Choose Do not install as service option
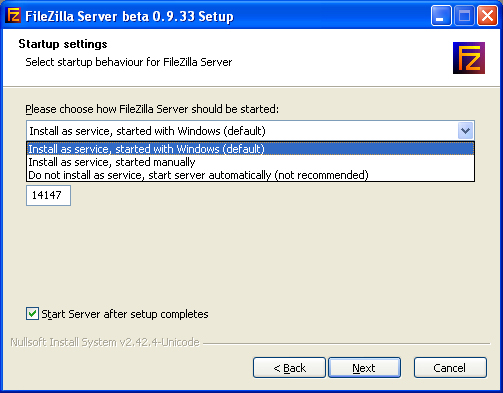 pyautogui.click(x=250, y=175)
